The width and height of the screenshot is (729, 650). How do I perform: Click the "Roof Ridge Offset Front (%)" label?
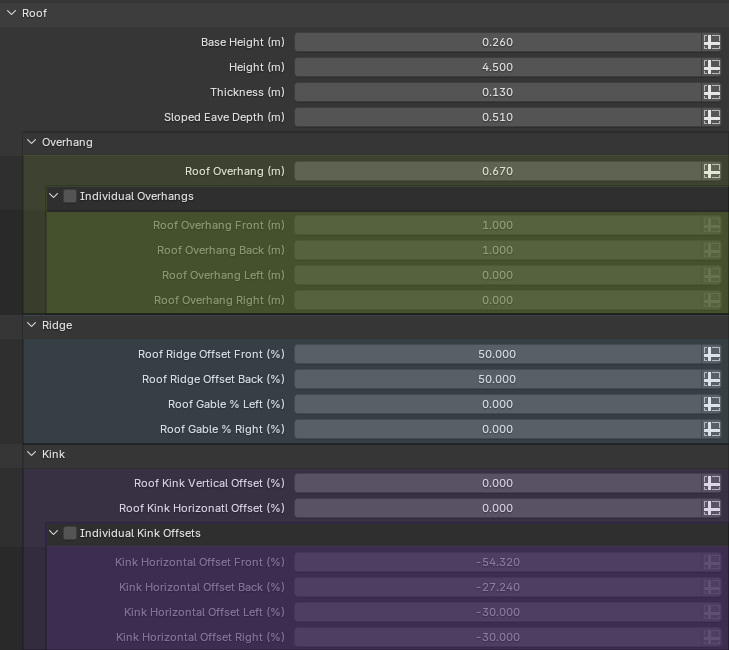click(x=211, y=354)
